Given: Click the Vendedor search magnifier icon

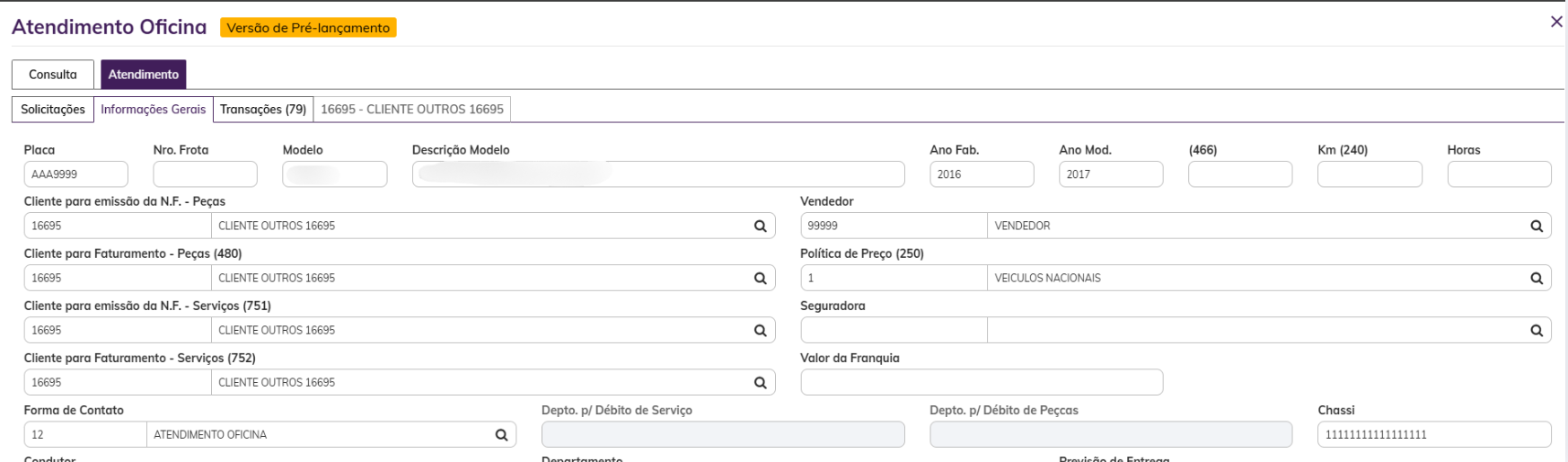Looking at the screenshot, I should pyautogui.click(x=1537, y=227).
